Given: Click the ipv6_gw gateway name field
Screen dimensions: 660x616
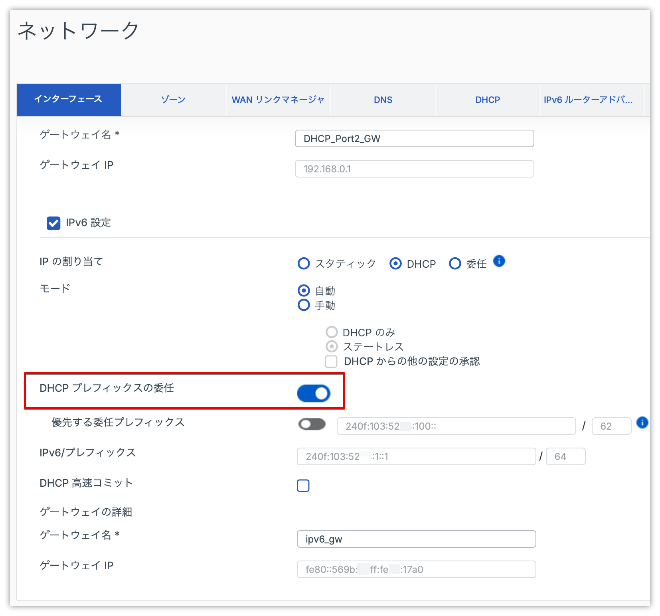Looking at the screenshot, I should (x=416, y=539).
